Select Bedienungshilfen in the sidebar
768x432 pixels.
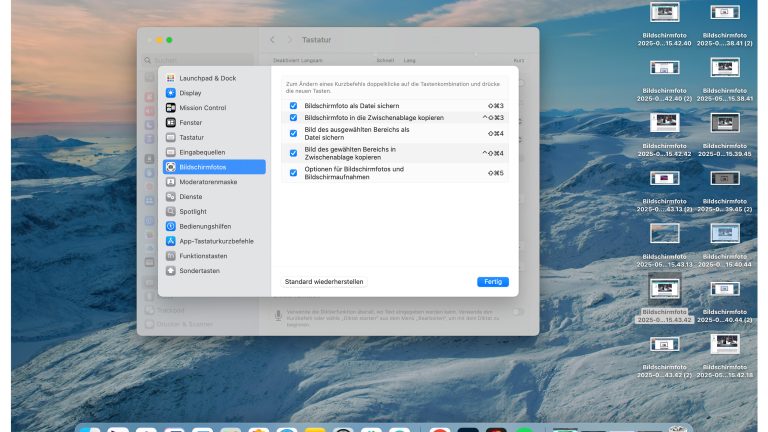point(204,227)
